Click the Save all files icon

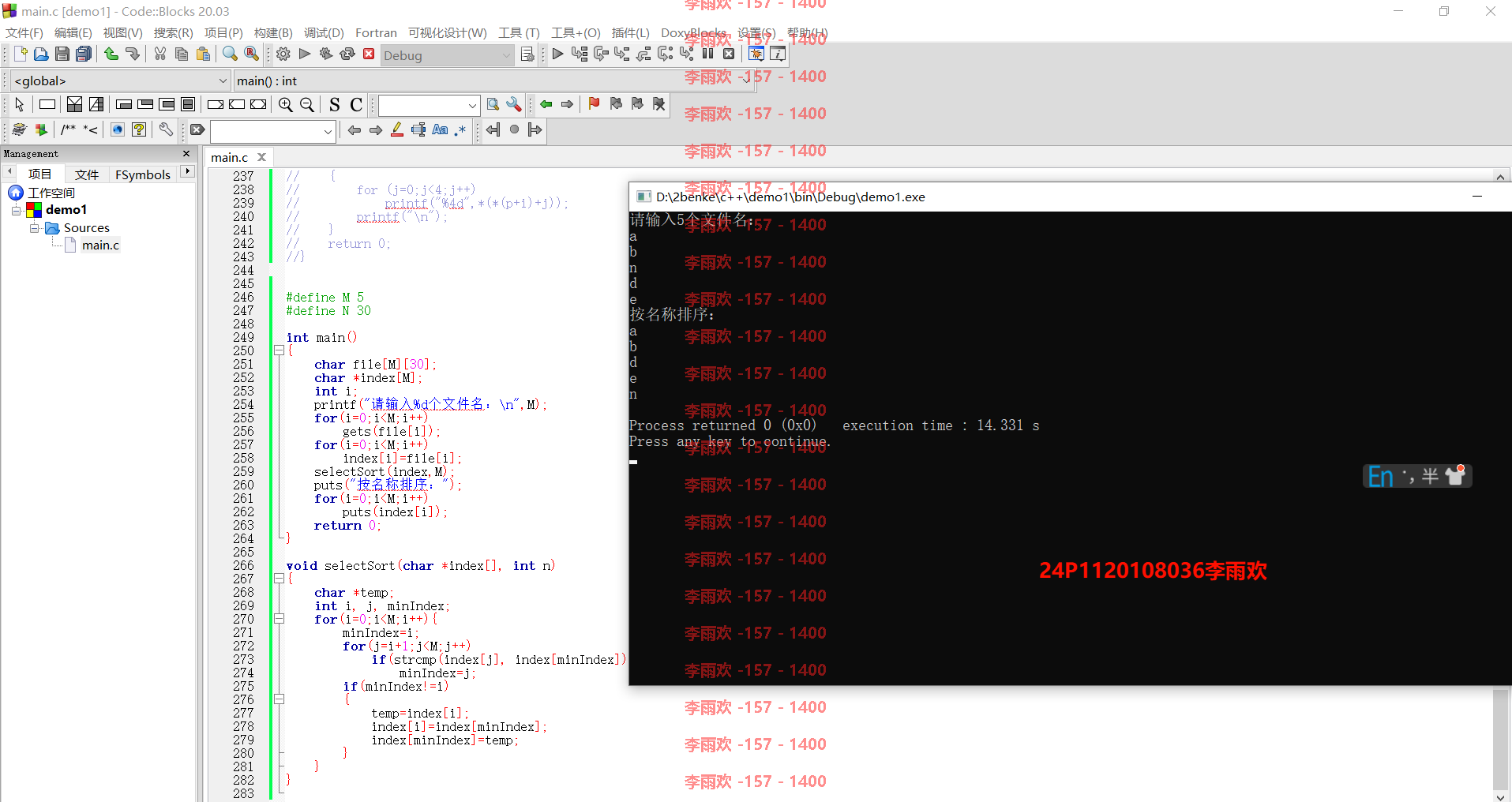pos(84,54)
